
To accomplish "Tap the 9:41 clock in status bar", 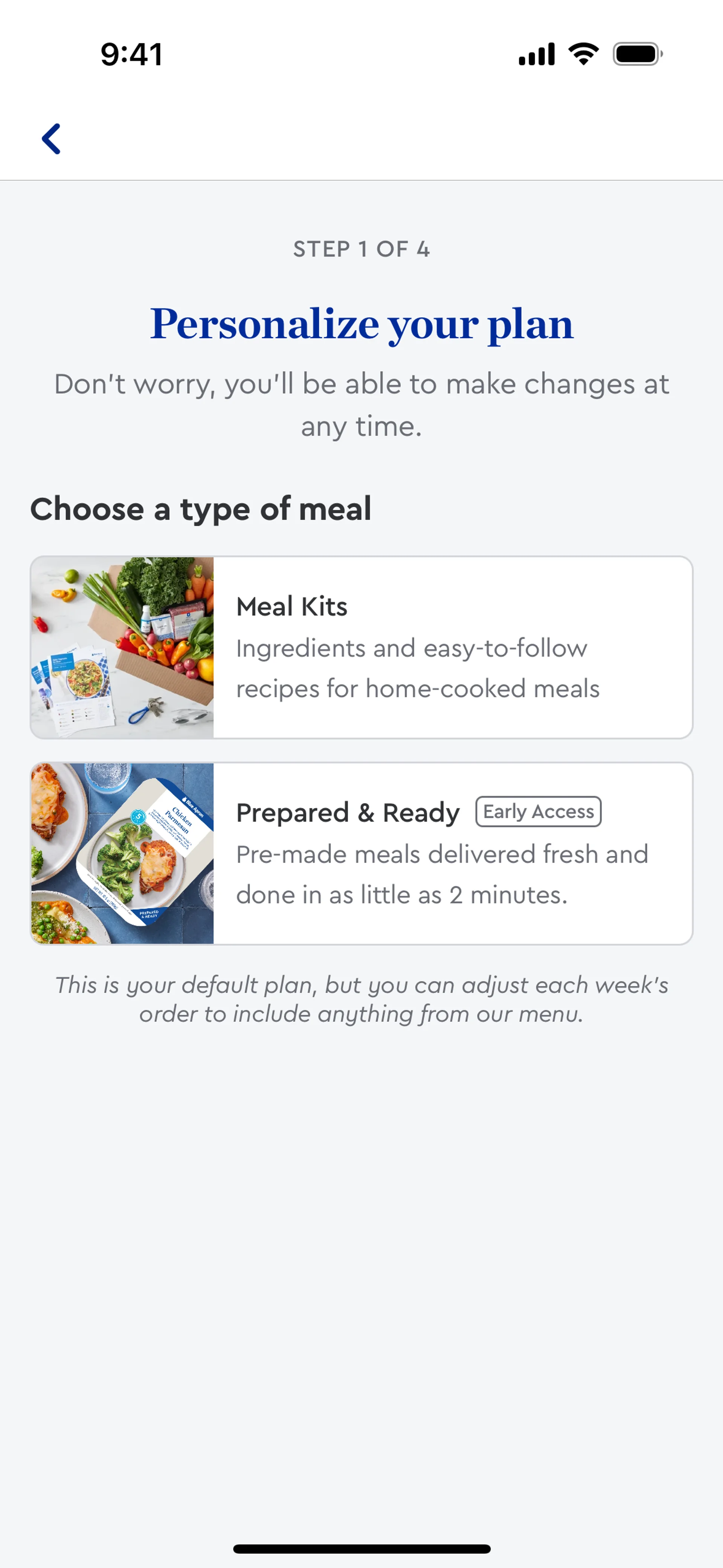I will point(131,54).
